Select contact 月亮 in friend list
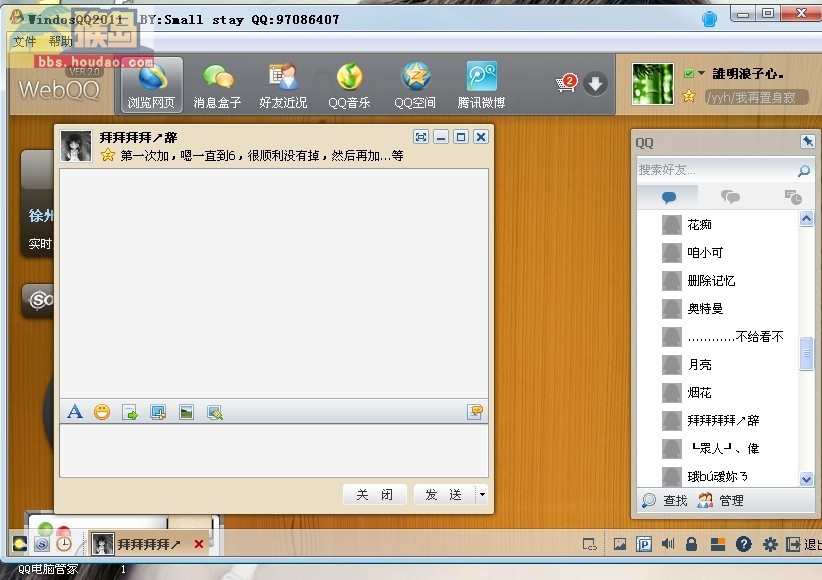 coord(717,364)
